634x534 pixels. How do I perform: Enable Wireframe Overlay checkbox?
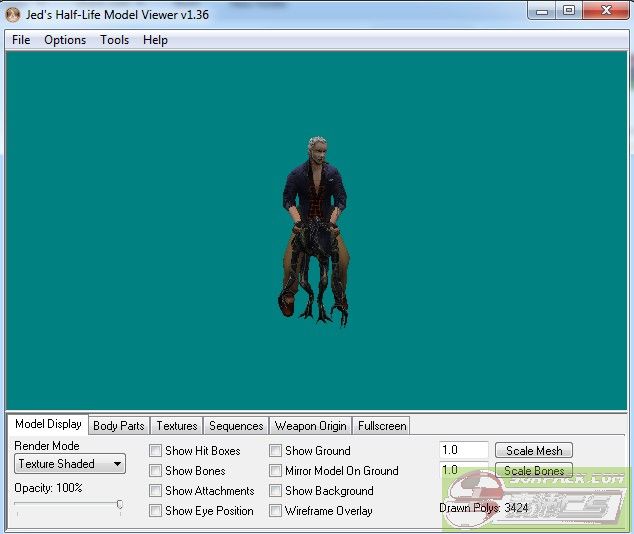point(275,511)
